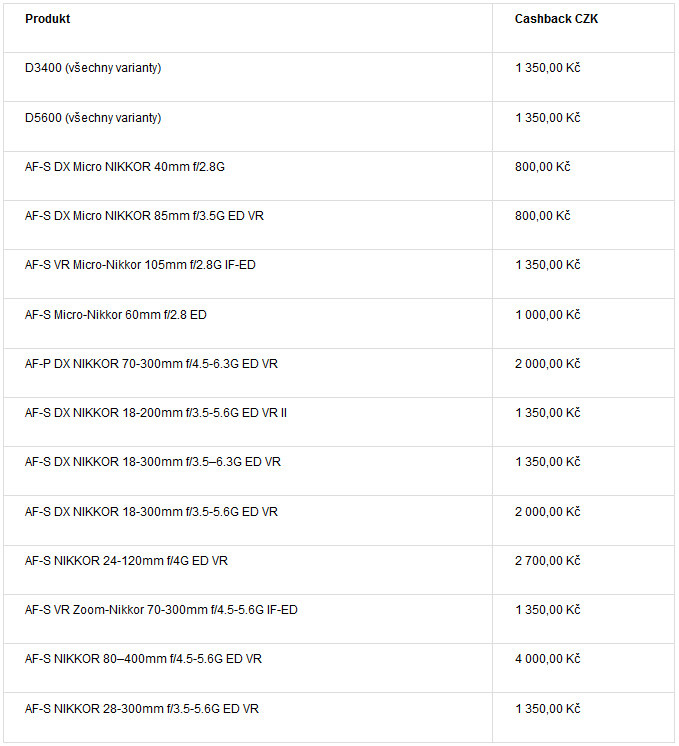The image size is (679, 746).
Task: Select the D5600 (všechny varianty) product
Action: (x=93, y=118)
